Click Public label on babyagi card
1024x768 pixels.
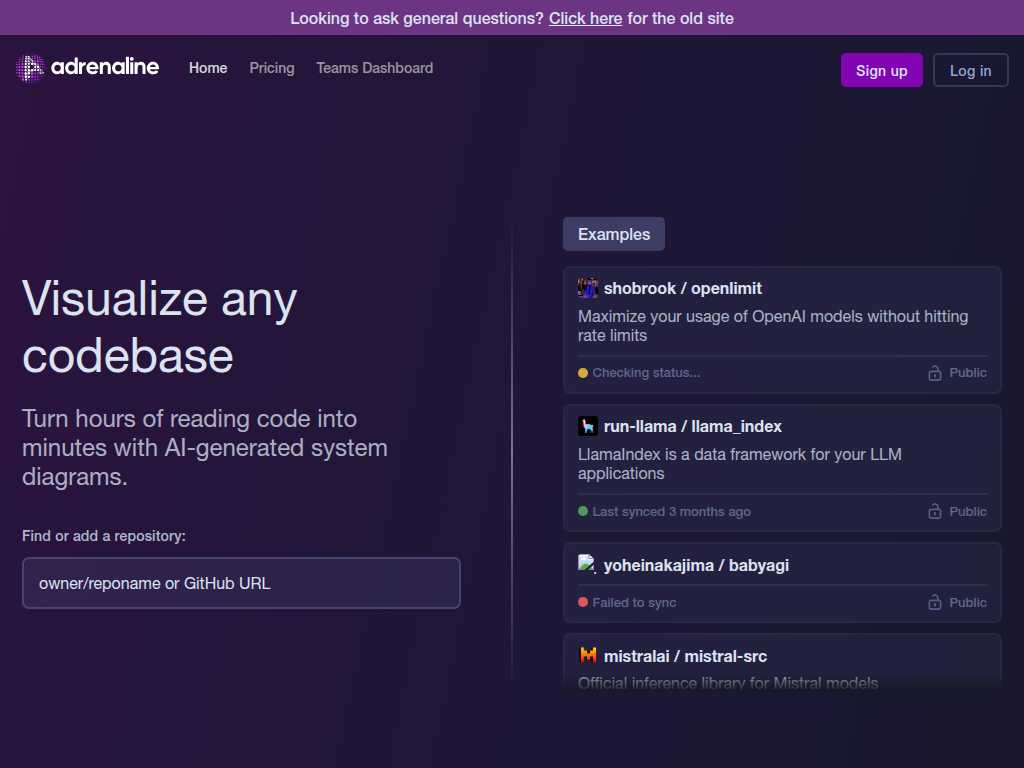click(x=968, y=602)
